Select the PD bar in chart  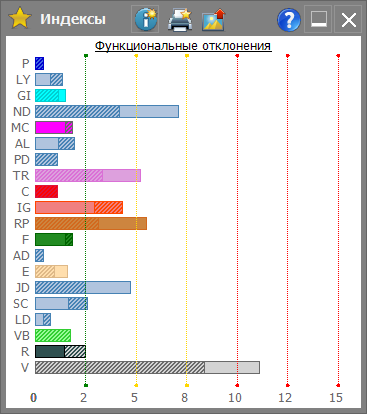[46, 160]
